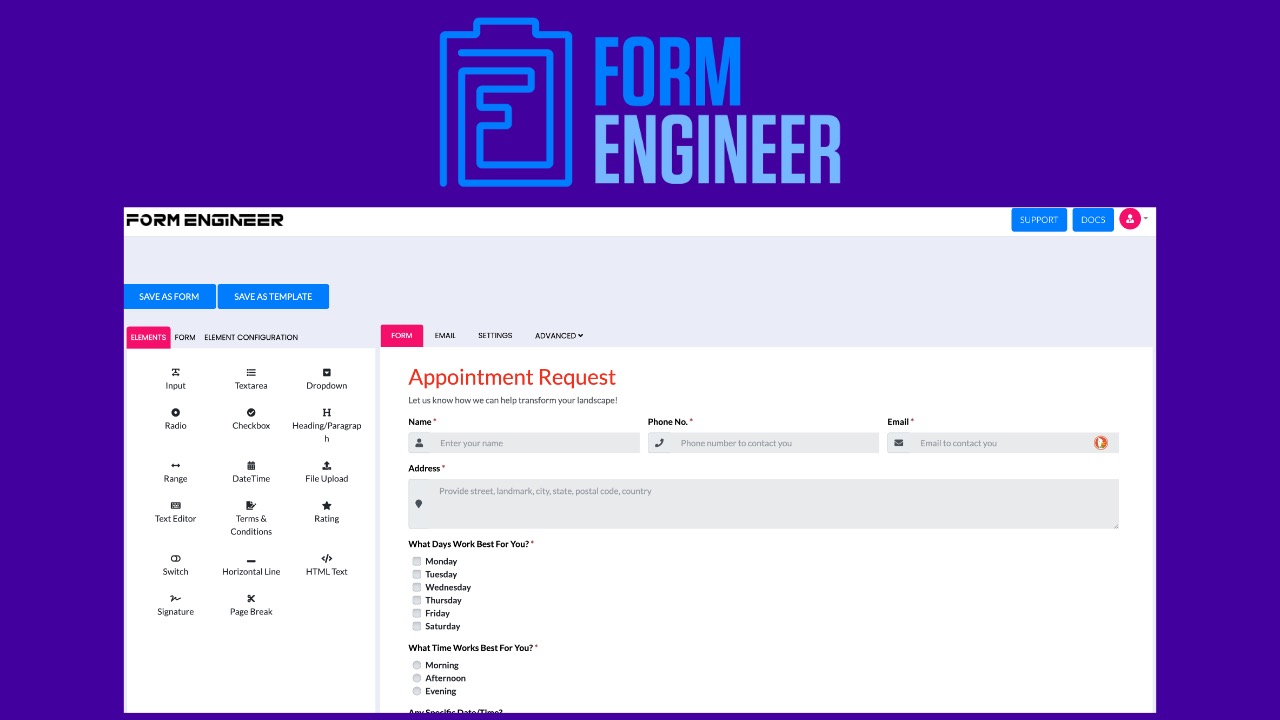Choose the HTML Text element icon
The height and width of the screenshot is (720, 1280).
(x=326, y=564)
